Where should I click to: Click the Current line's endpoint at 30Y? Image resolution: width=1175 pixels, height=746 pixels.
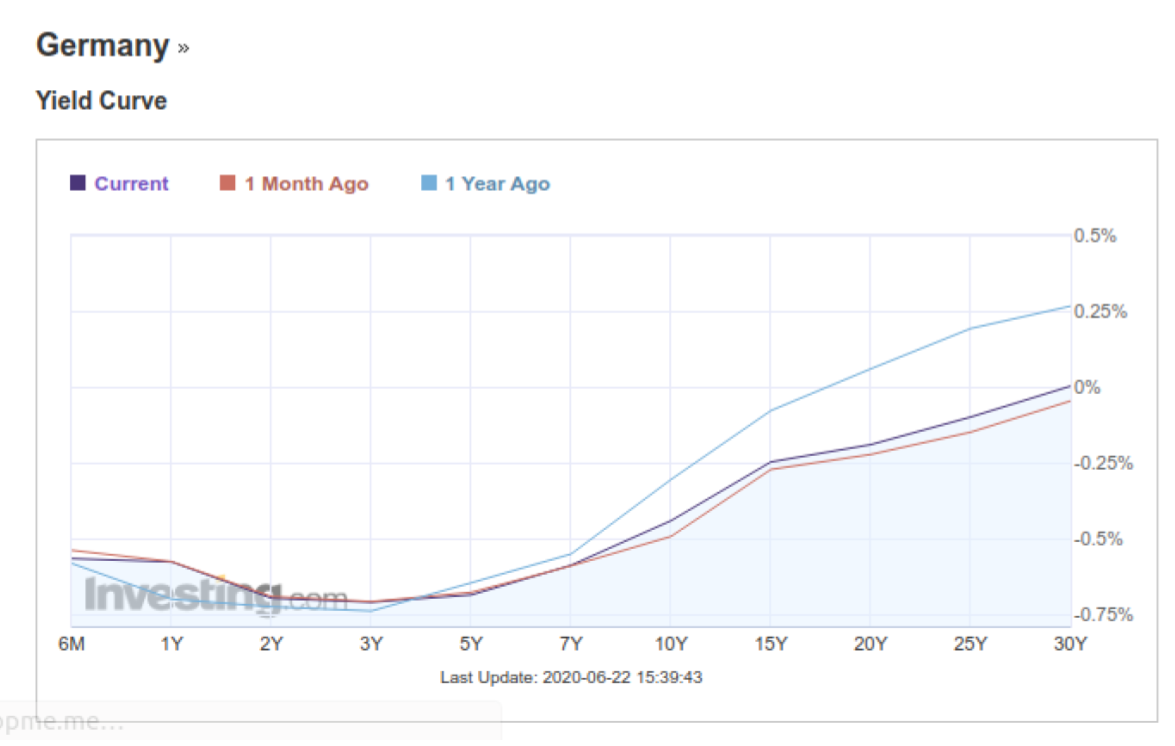(1070, 386)
